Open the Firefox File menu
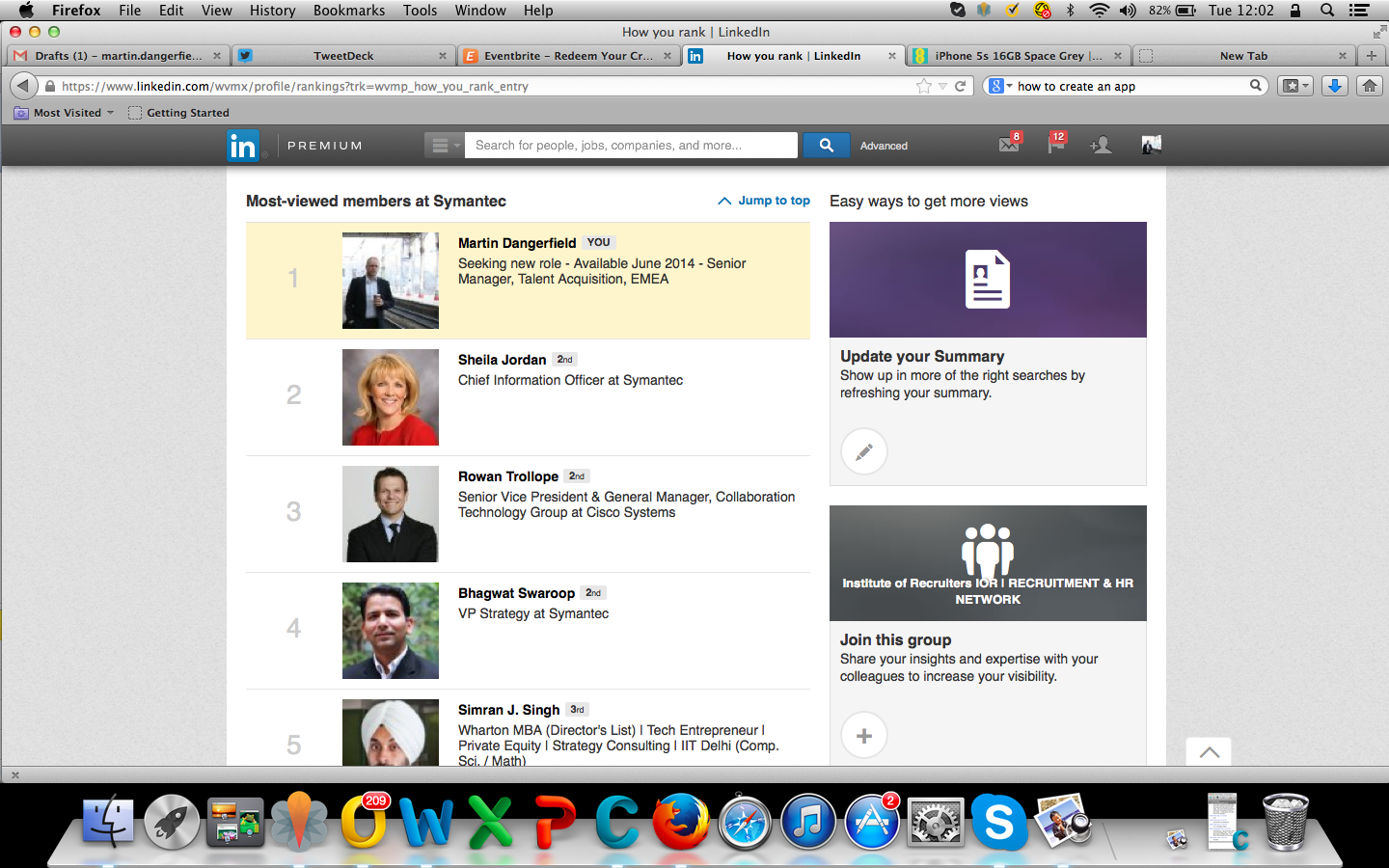 point(130,11)
